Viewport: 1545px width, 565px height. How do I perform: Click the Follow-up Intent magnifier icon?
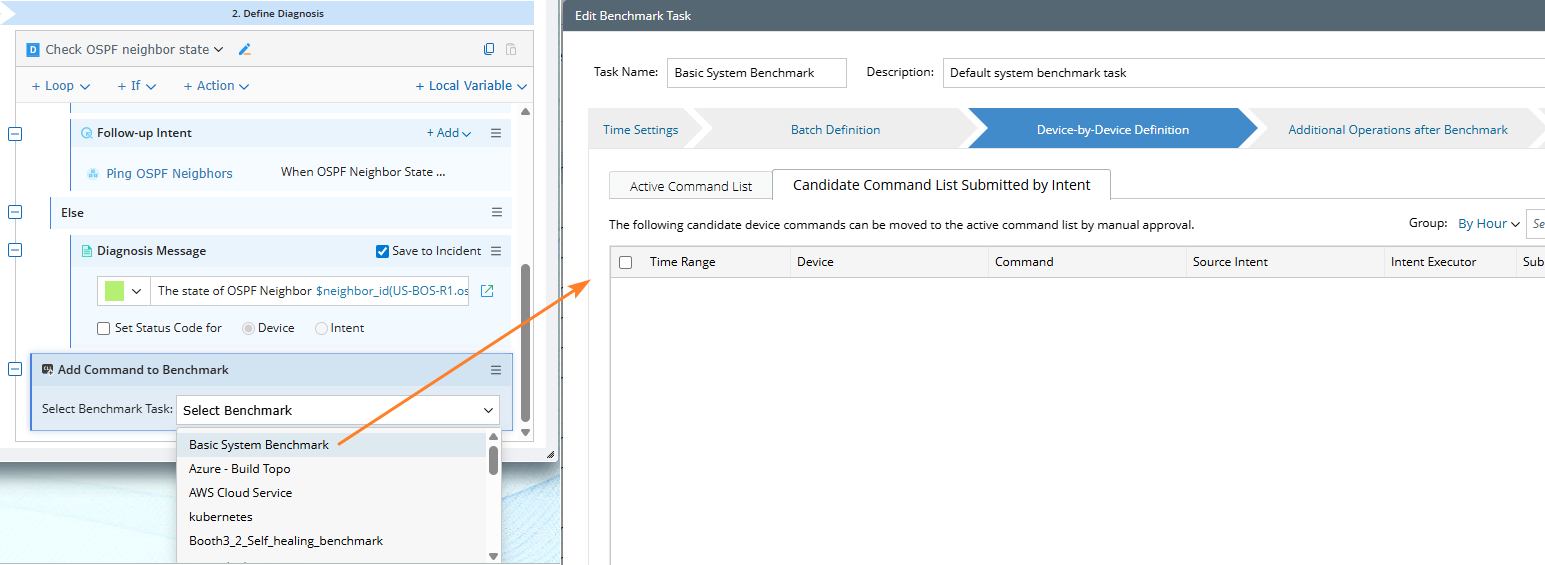pos(86,133)
